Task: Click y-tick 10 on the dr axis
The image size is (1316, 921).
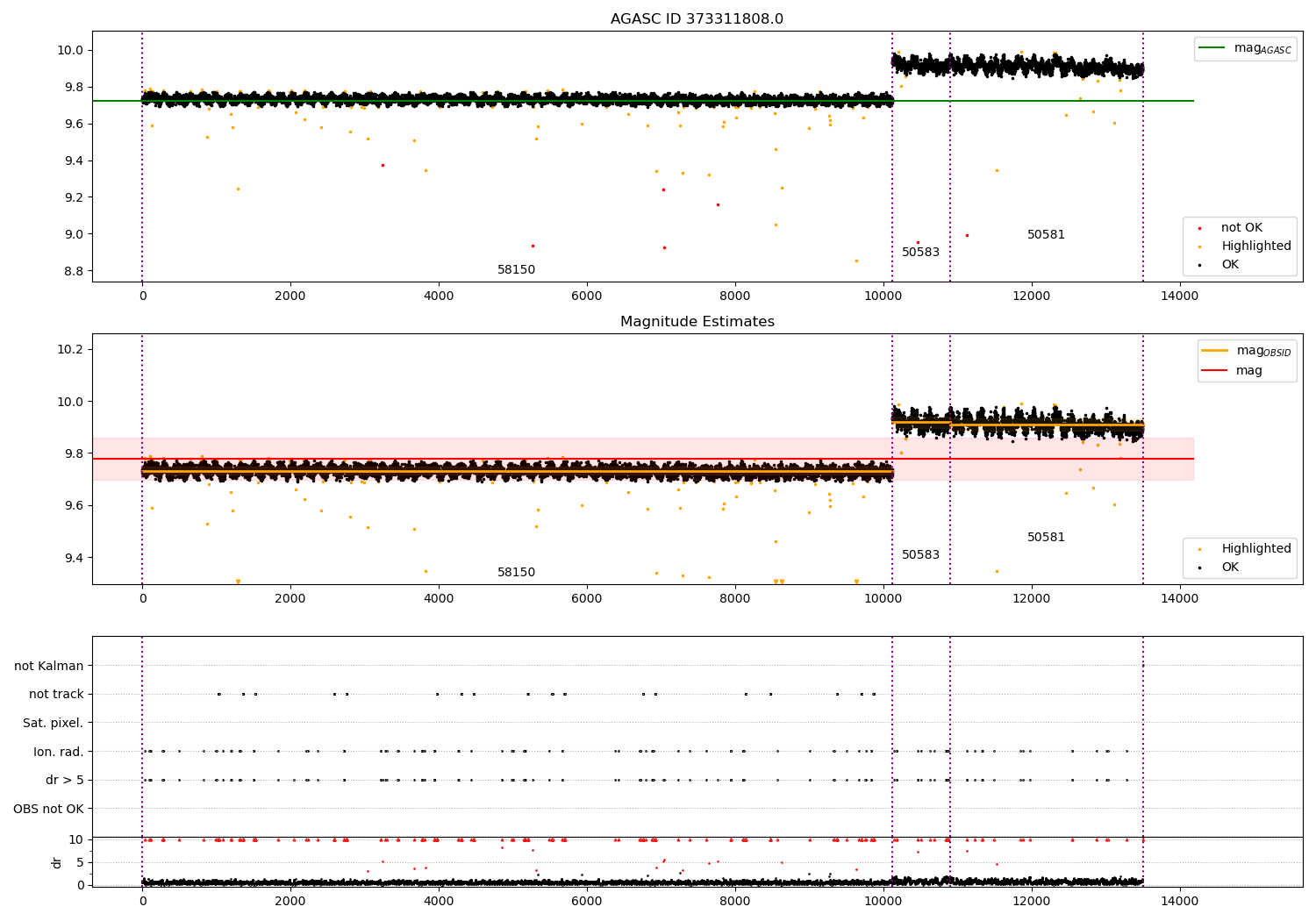Action: (x=75, y=839)
